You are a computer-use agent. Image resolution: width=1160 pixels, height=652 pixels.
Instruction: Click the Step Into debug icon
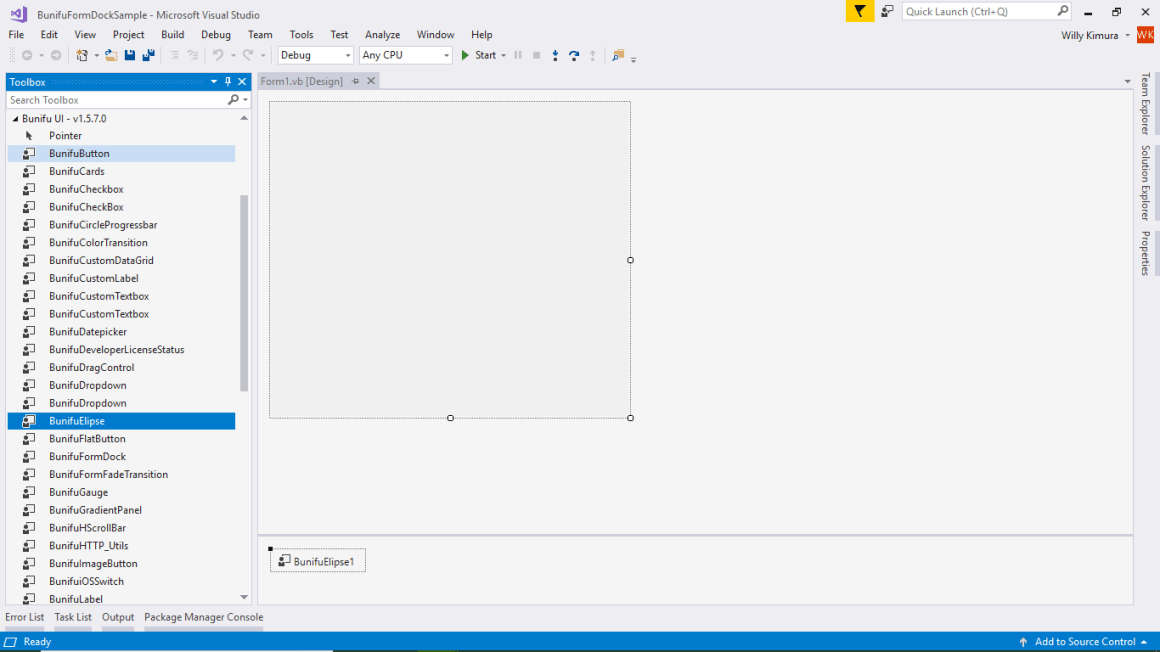tap(555, 56)
